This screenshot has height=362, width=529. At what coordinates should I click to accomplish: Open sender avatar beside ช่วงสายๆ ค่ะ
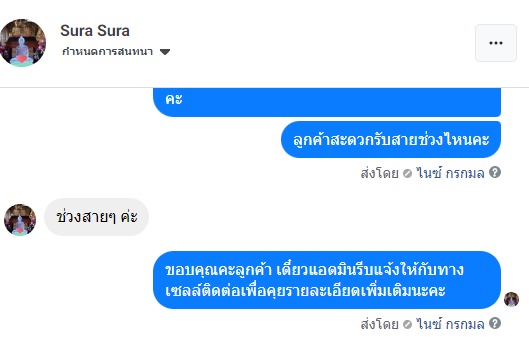pyautogui.click(x=20, y=220)
